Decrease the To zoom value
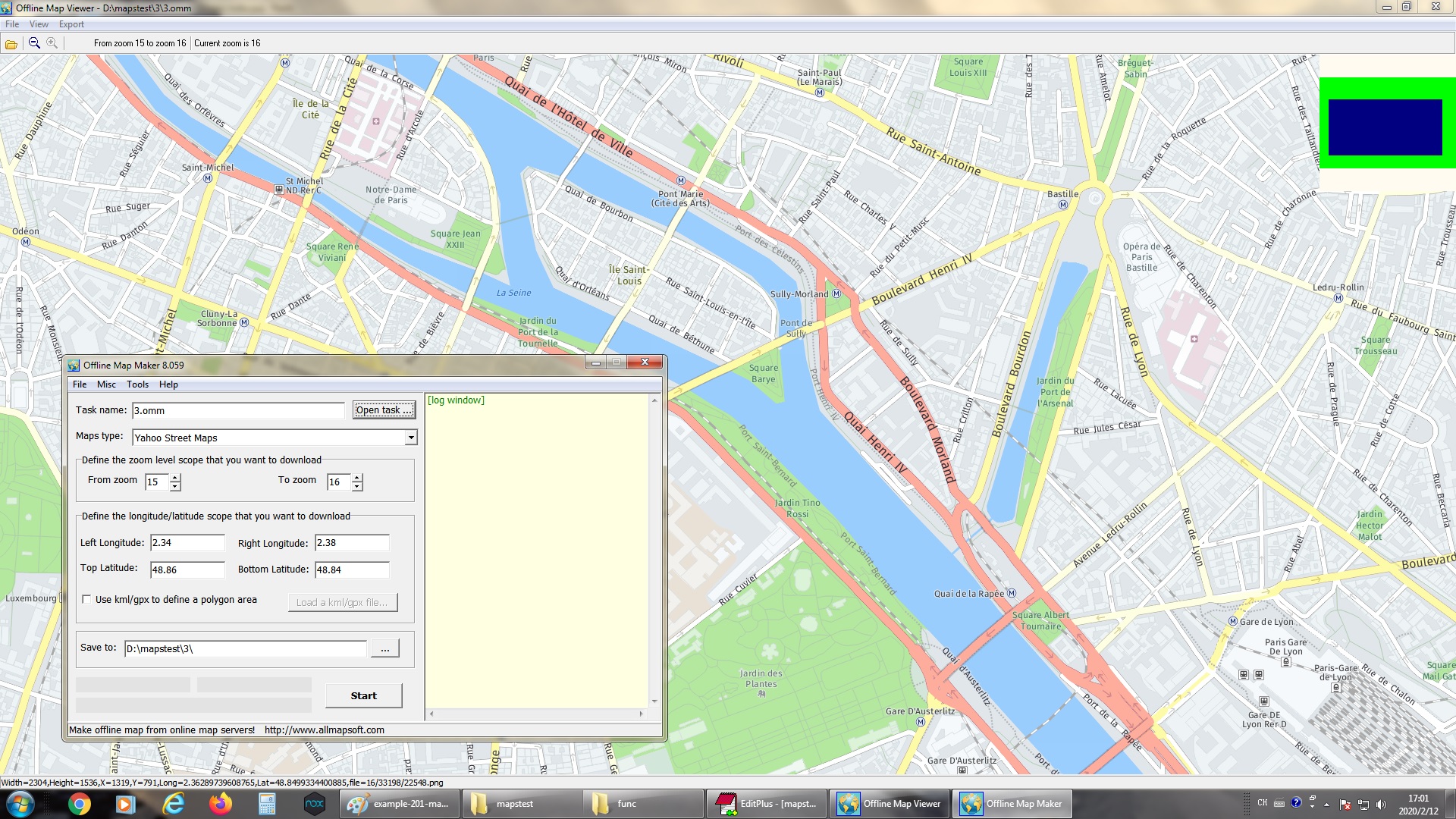Viewport: 1456px width, 819px height. point(357,486)
